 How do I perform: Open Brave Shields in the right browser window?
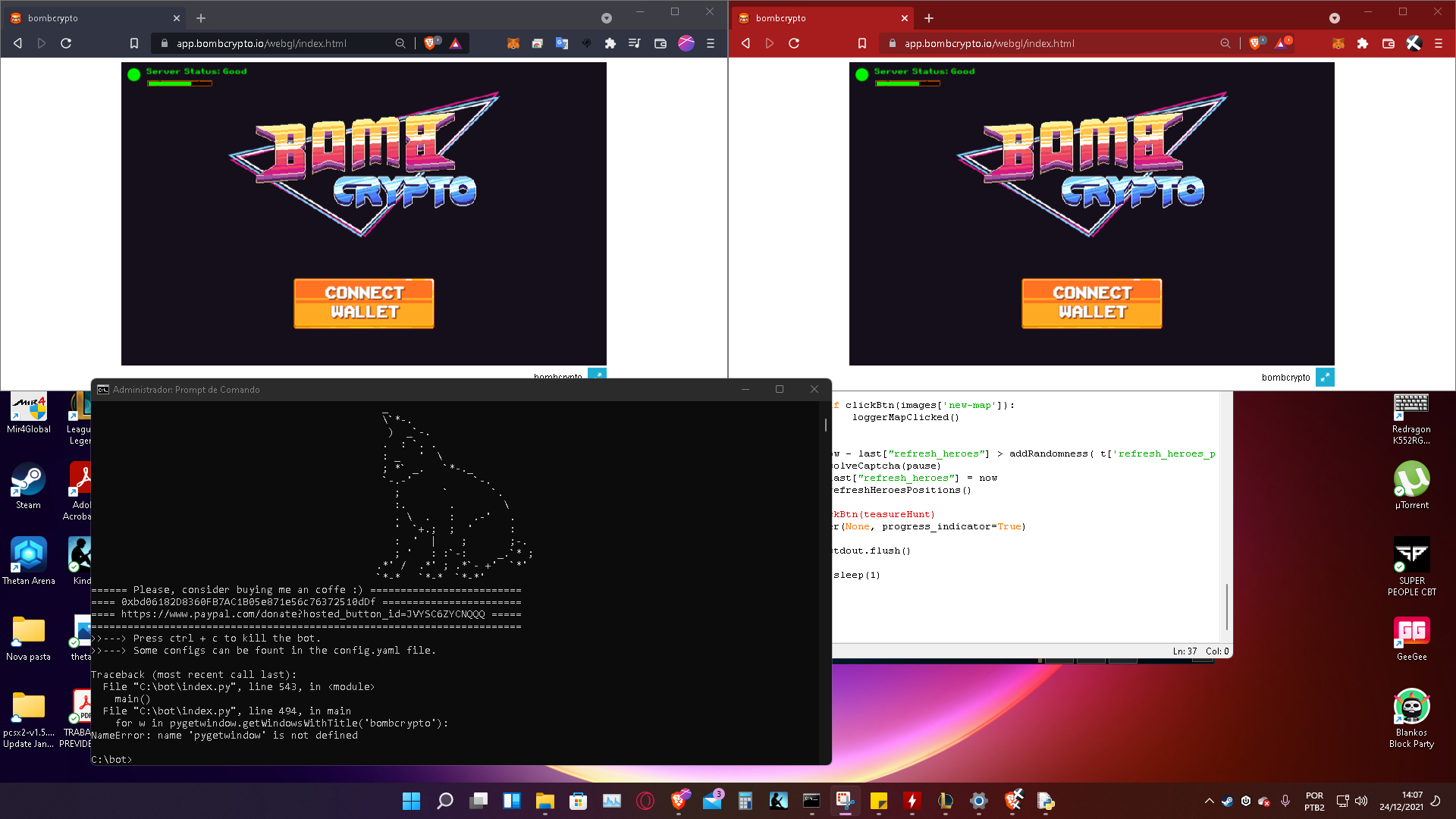coord(1255,43)
